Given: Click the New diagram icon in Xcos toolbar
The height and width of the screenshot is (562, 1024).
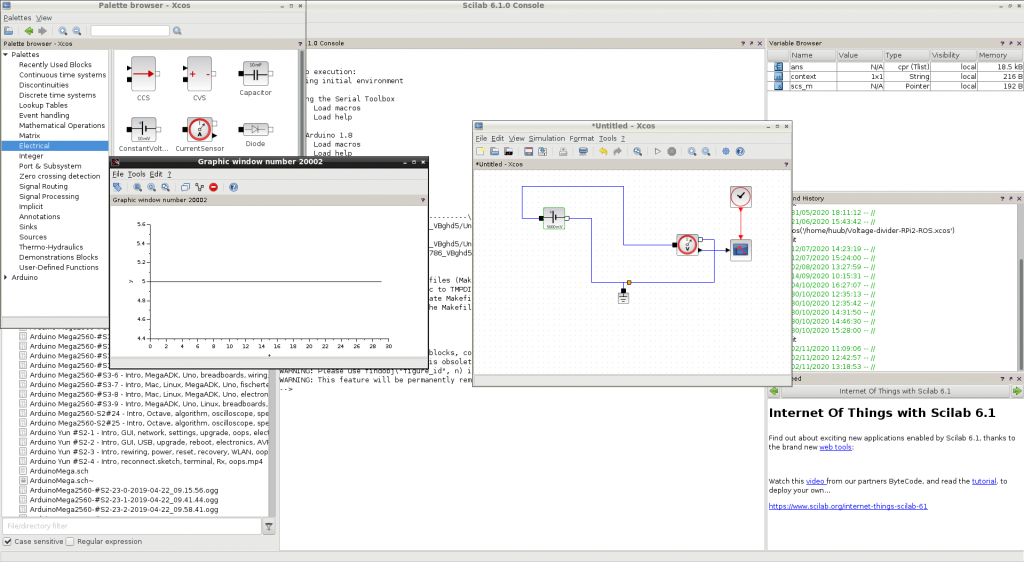Looking at the screenshot, I should (481, 151).
